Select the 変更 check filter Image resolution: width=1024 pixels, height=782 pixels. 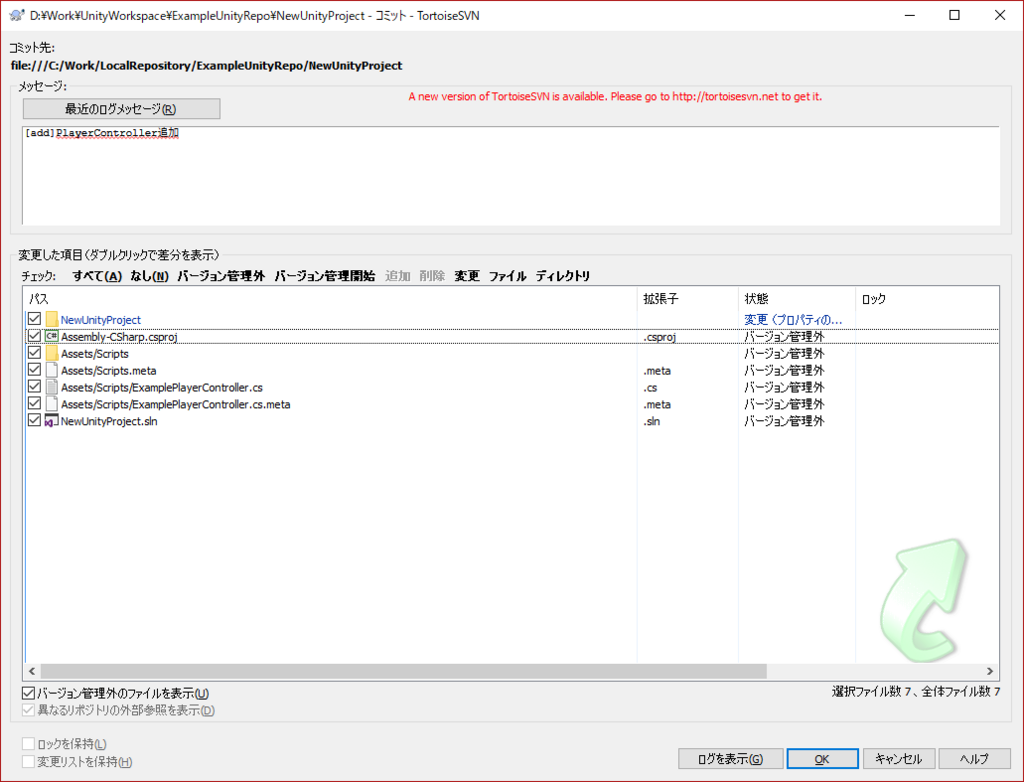click(x=467, y=276)
